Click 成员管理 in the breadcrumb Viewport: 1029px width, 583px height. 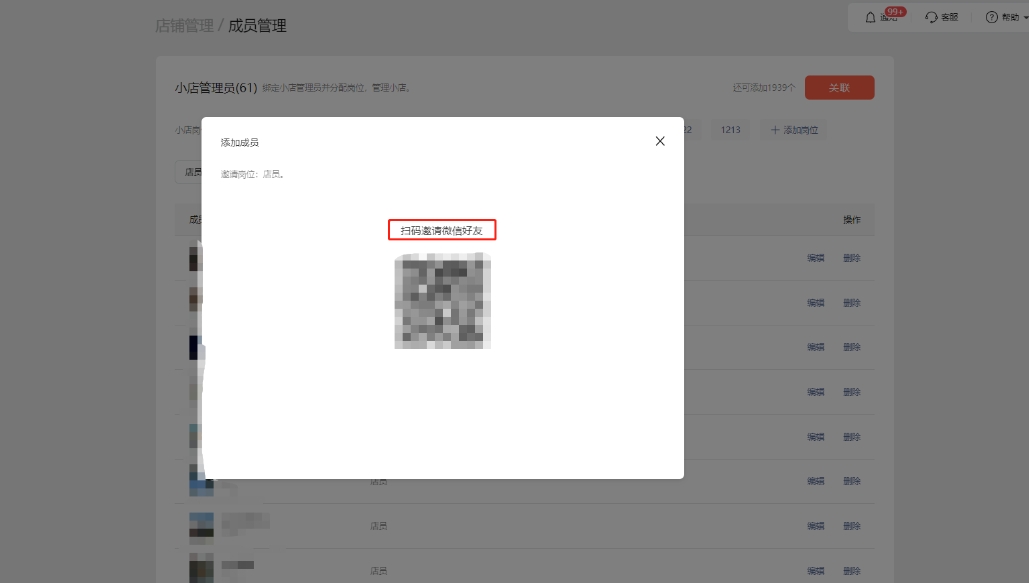pyautogui.click(x=257, y=26)
